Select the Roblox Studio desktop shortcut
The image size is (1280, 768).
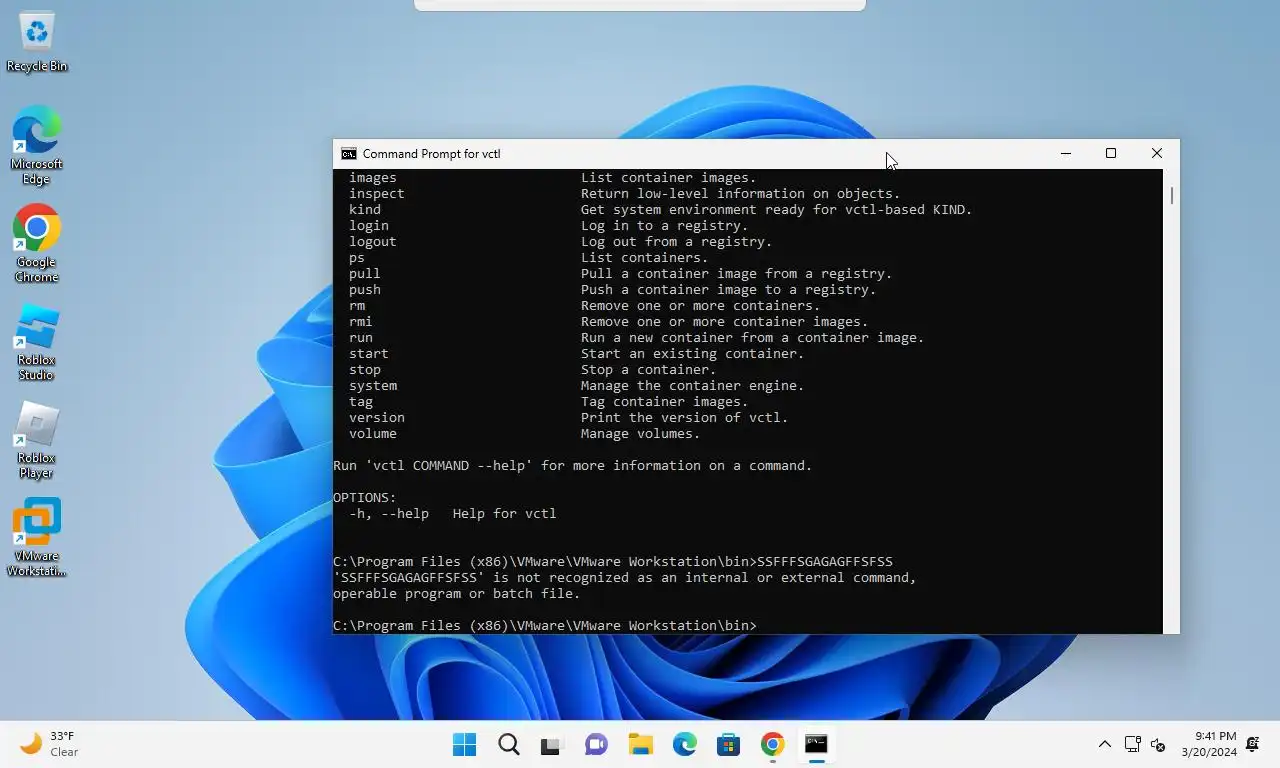click(x=37, y=342)
